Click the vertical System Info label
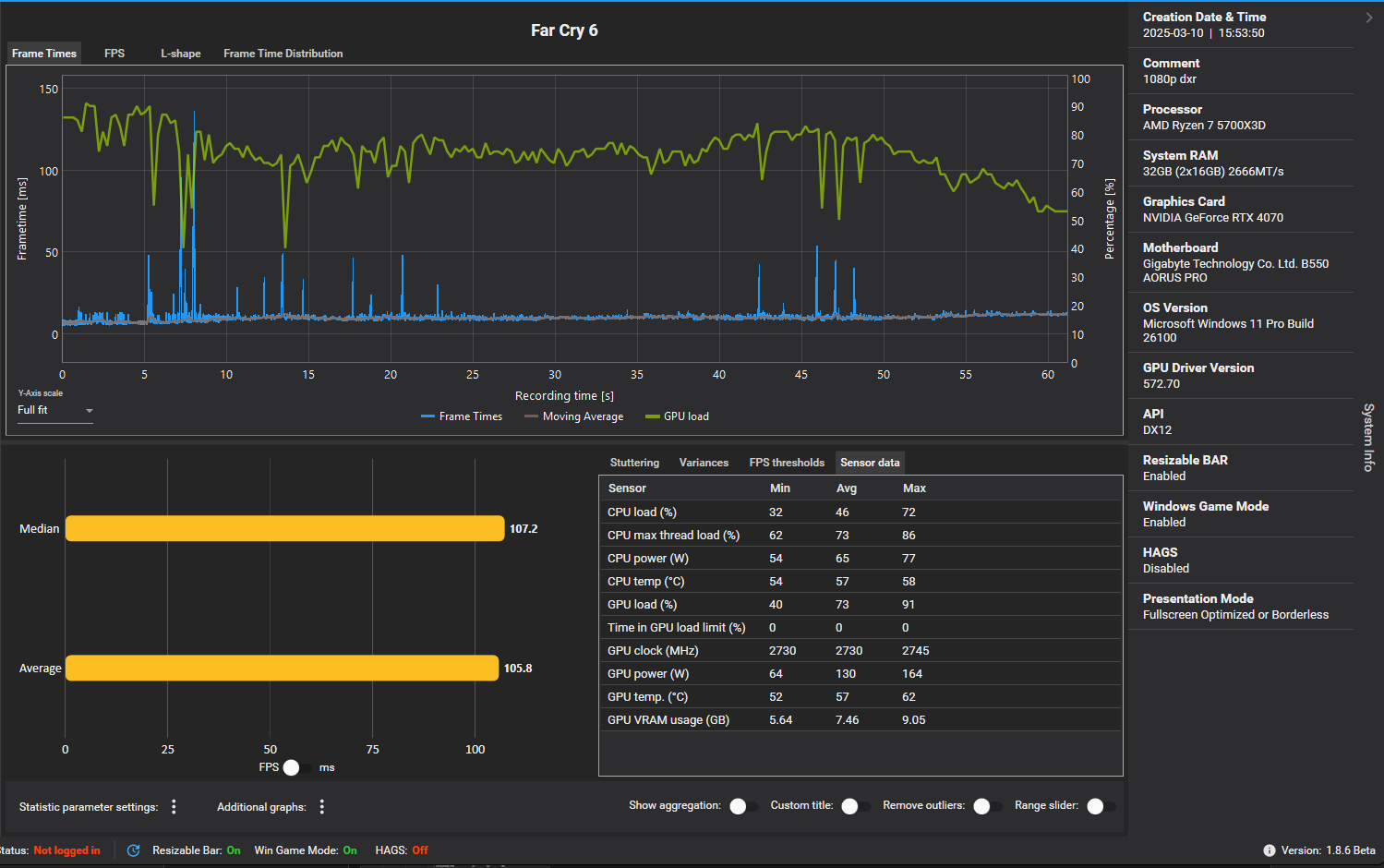Image resolution: width=1384 pixels, height=868 pixels. [x=1369, y=438]
